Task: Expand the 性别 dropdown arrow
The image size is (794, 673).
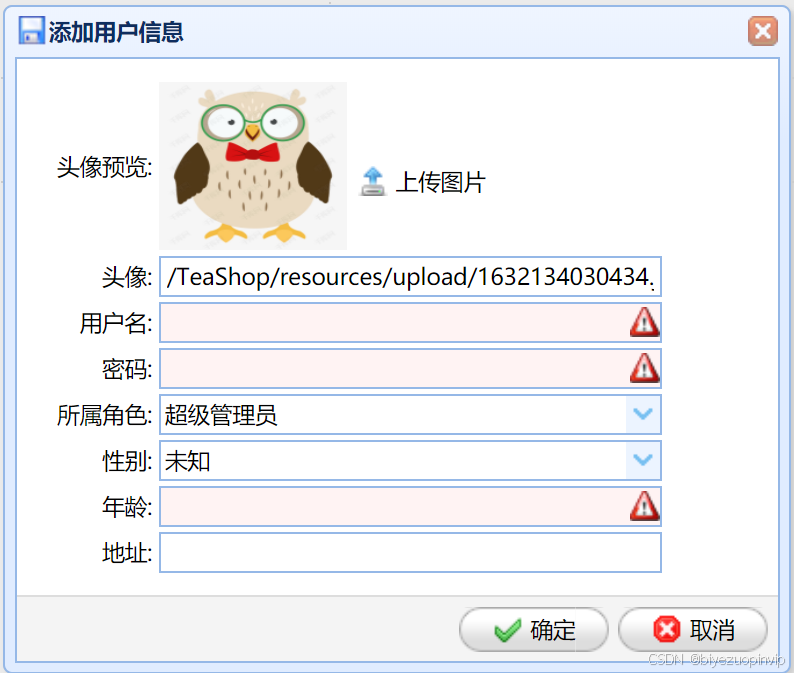Action: click(643, 460)
